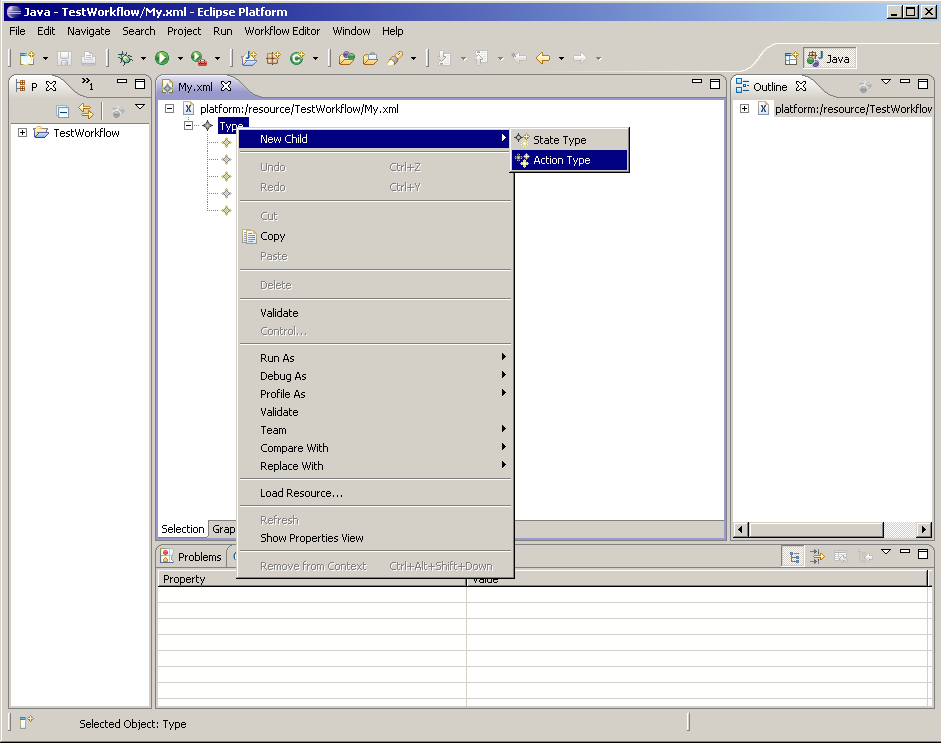This screenshot has width=941, height=743.
Task: Click Collapse All icon in Package Explorer
Action: [63, 112]
